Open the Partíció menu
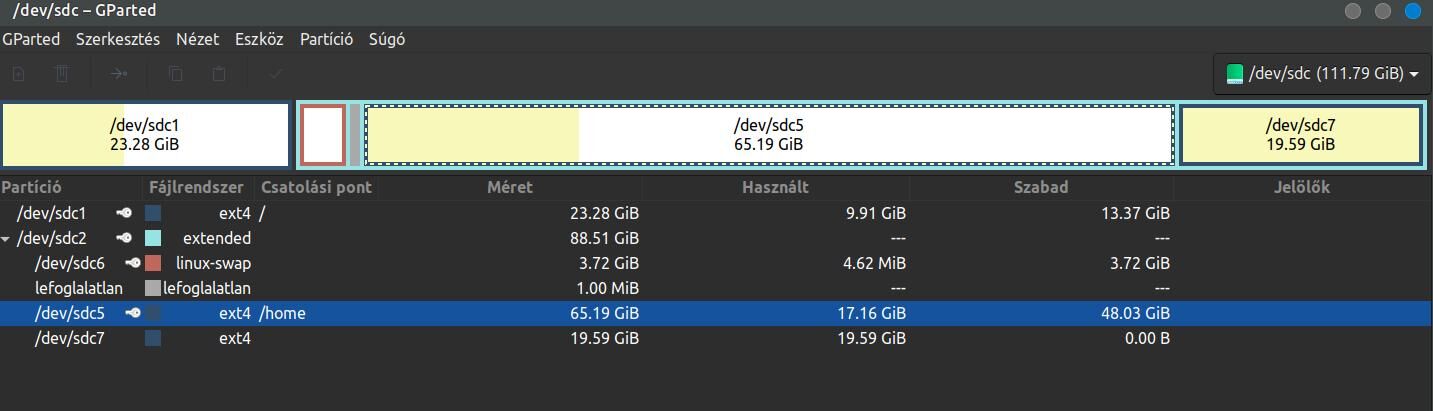The height and width of the screenshot is (411, 1433). [326, 40]
